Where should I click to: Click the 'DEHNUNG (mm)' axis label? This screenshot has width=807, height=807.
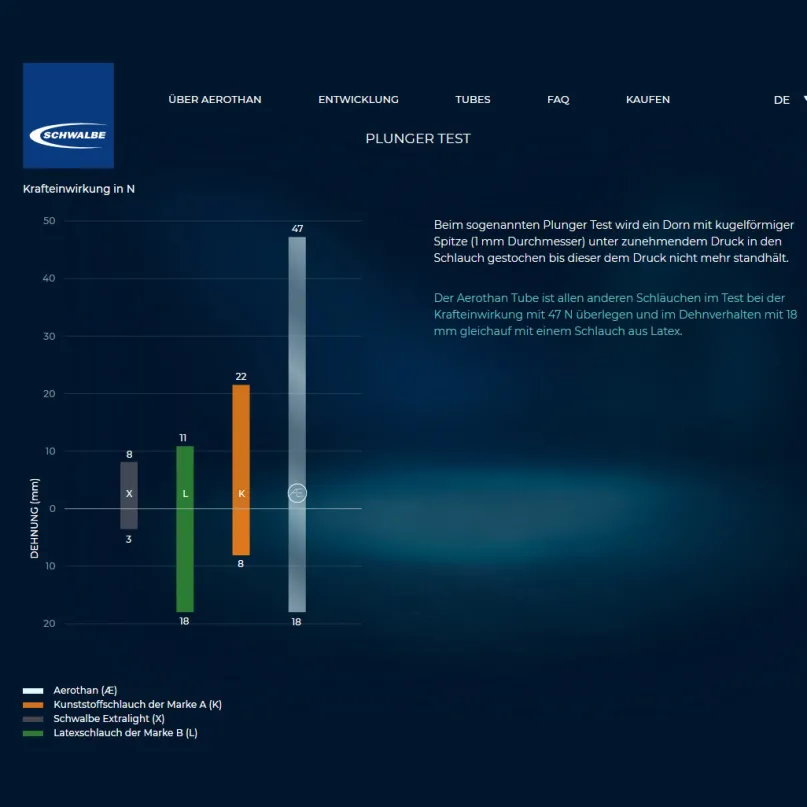(x=34, y=518)
